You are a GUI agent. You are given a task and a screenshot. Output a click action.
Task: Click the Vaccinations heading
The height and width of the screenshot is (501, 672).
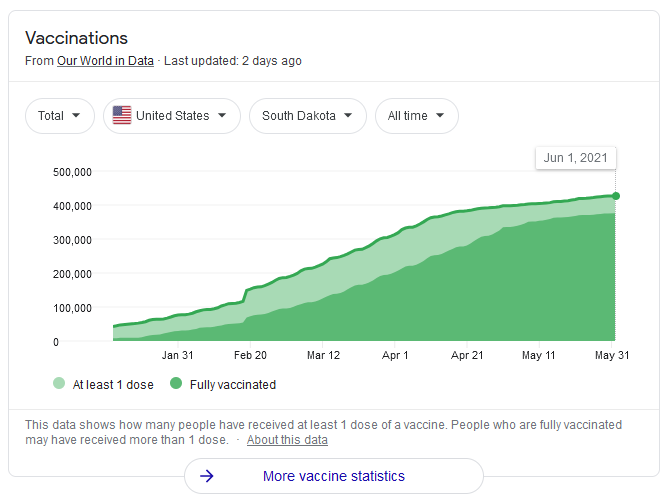[77, 38]
